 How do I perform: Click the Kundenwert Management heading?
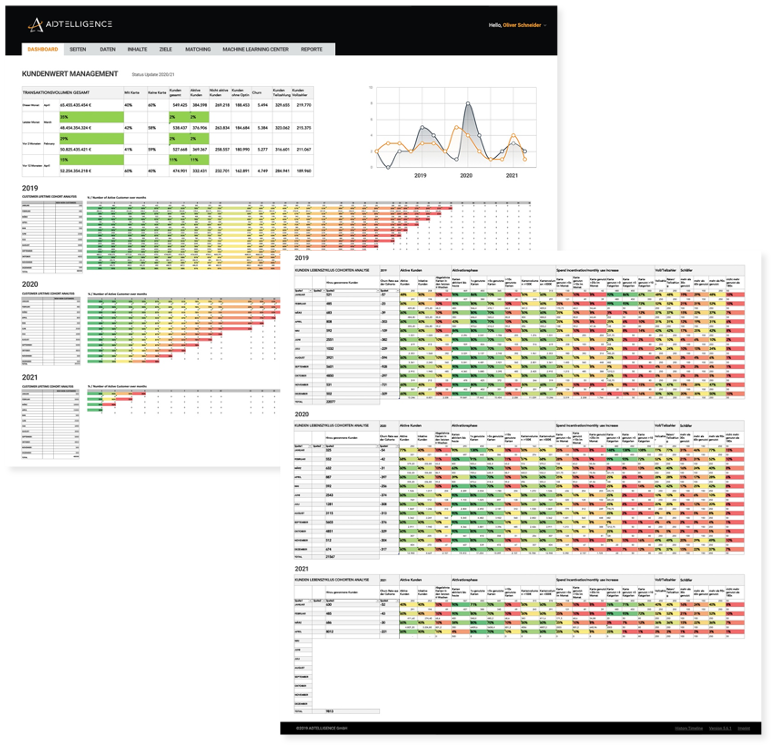[x=70, y=74]
